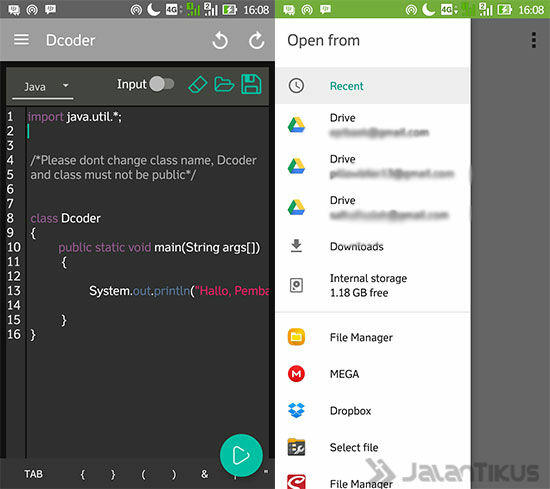Open the Dcoder hamburger menu
Image resolution: width=550 pixels, height=489 pixels.
pyautogui.click(x=21, y=40)
